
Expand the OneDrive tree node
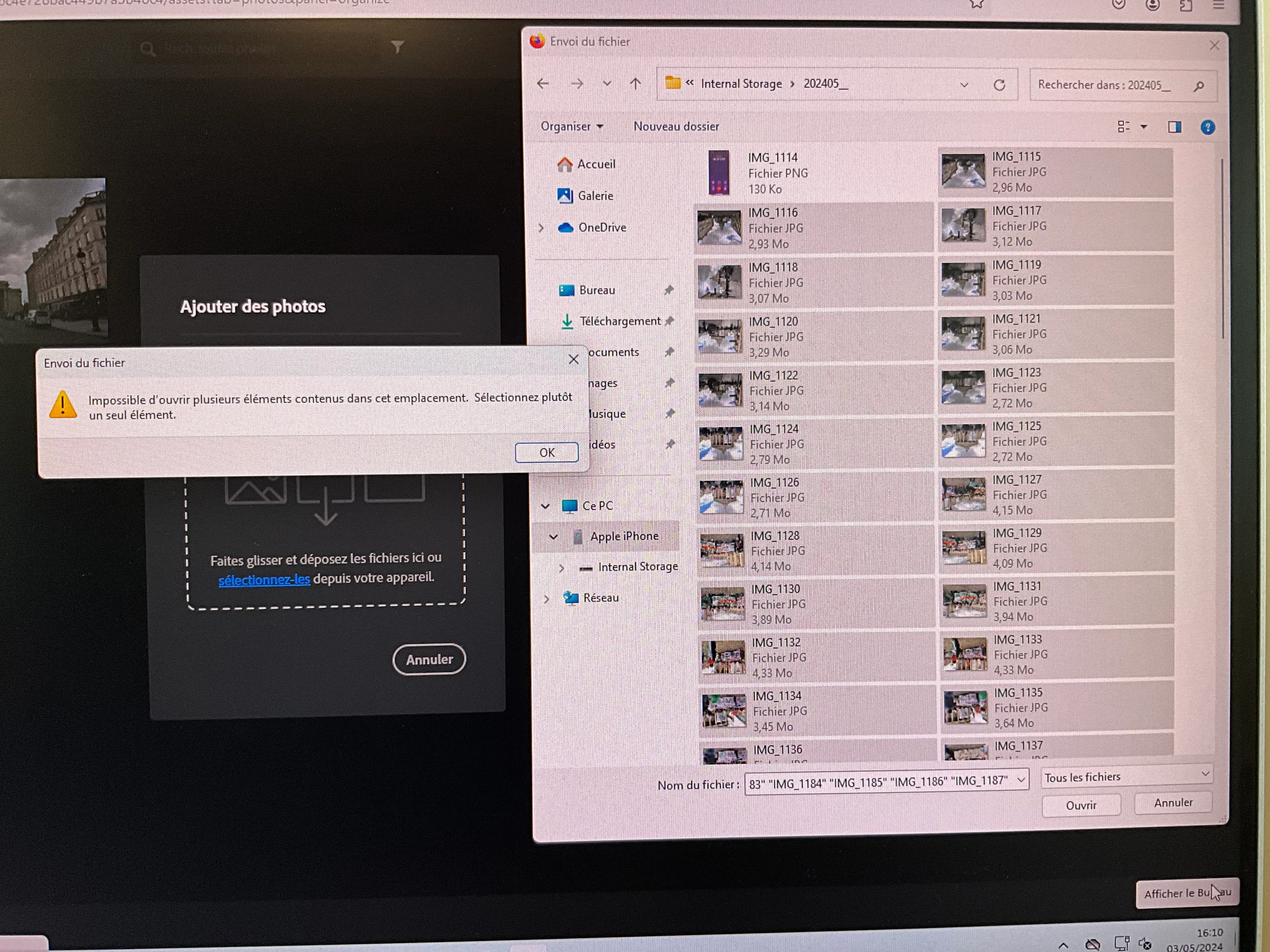click(x=541, y=228)
